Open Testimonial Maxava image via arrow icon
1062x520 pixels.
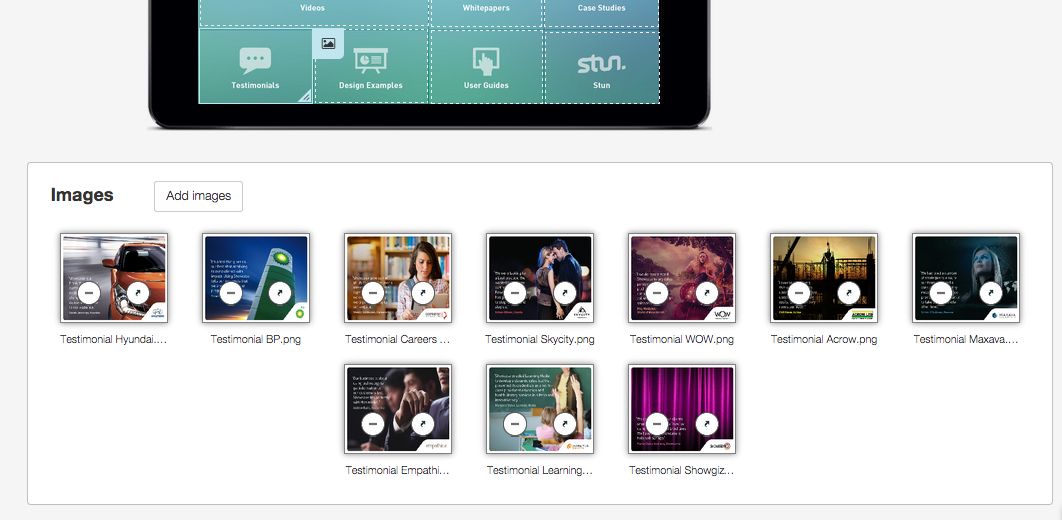coord(991,293)
